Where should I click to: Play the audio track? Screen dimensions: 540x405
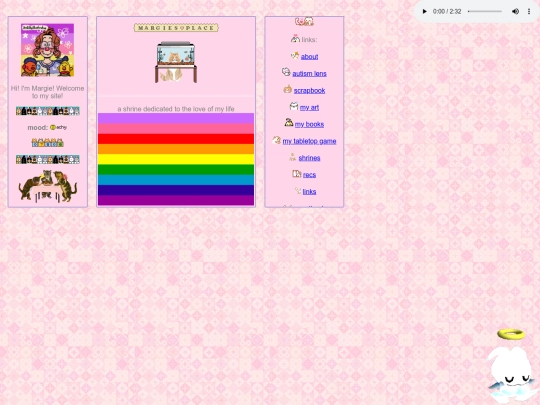[424, 11]
